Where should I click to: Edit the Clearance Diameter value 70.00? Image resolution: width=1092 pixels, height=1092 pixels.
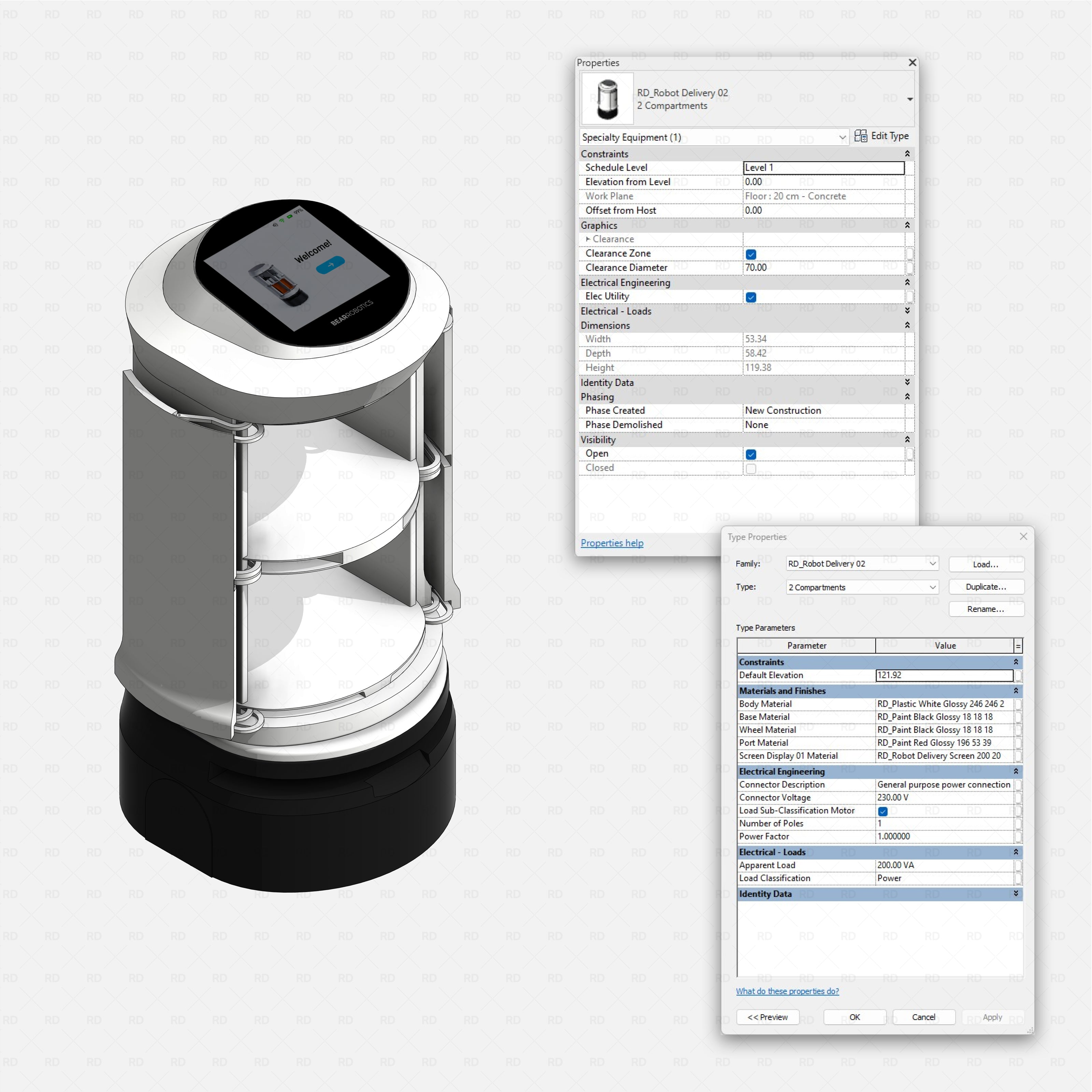(823, 268)
